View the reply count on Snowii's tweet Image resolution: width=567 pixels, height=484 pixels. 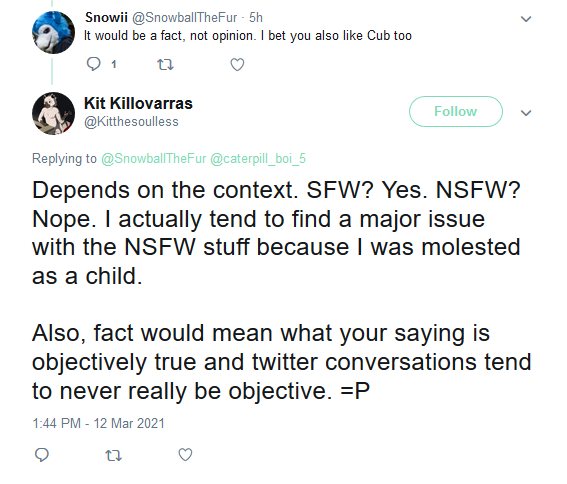(114, 65)
